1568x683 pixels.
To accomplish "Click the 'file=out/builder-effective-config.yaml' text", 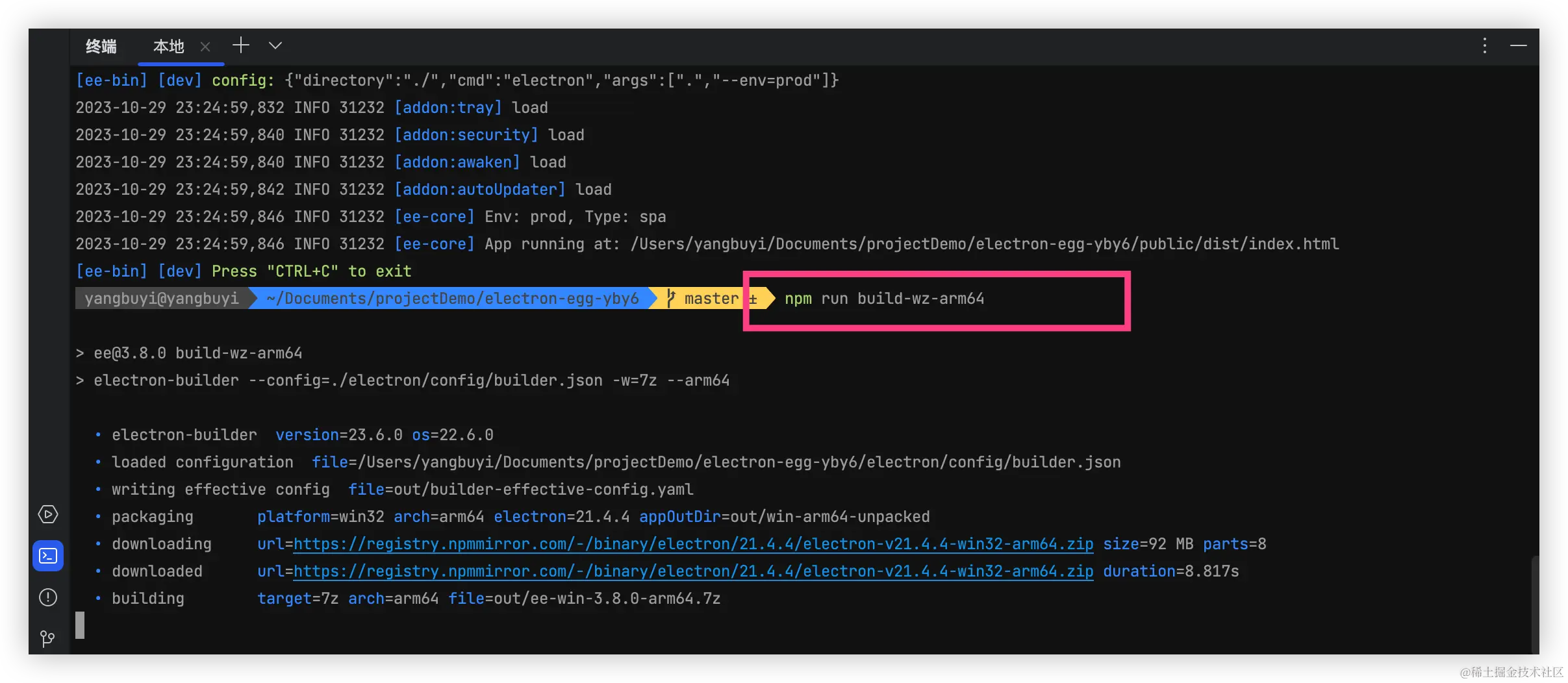I will [521, 490].
